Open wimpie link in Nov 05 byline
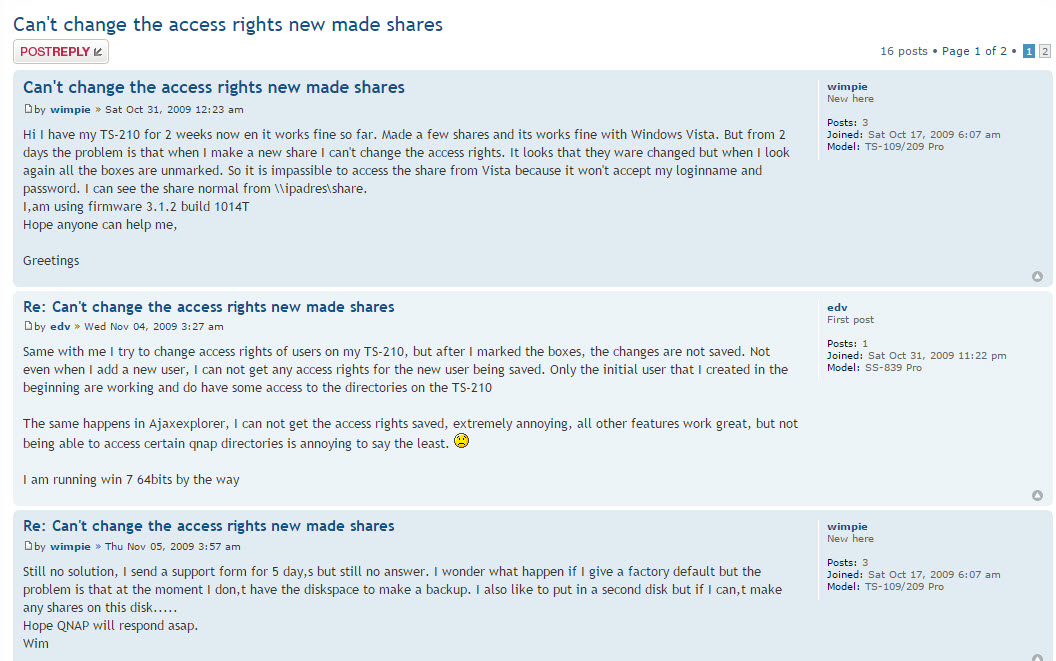Viewport: 1056px width, 661px height. (70, 546)
